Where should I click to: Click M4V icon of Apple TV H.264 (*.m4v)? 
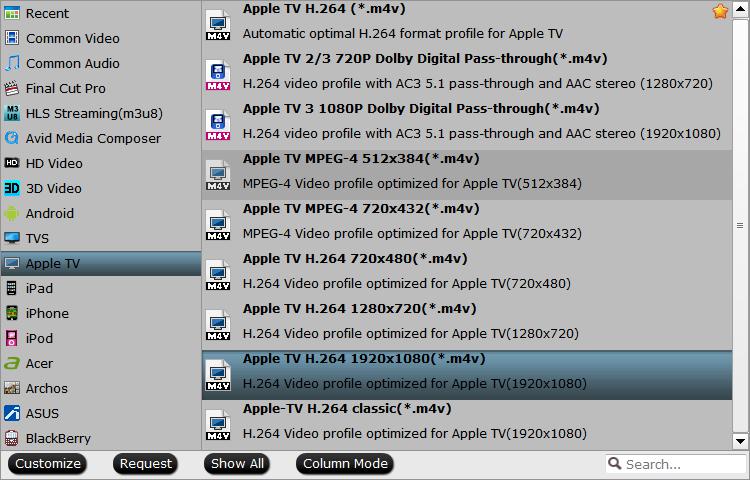pos(218,25)
